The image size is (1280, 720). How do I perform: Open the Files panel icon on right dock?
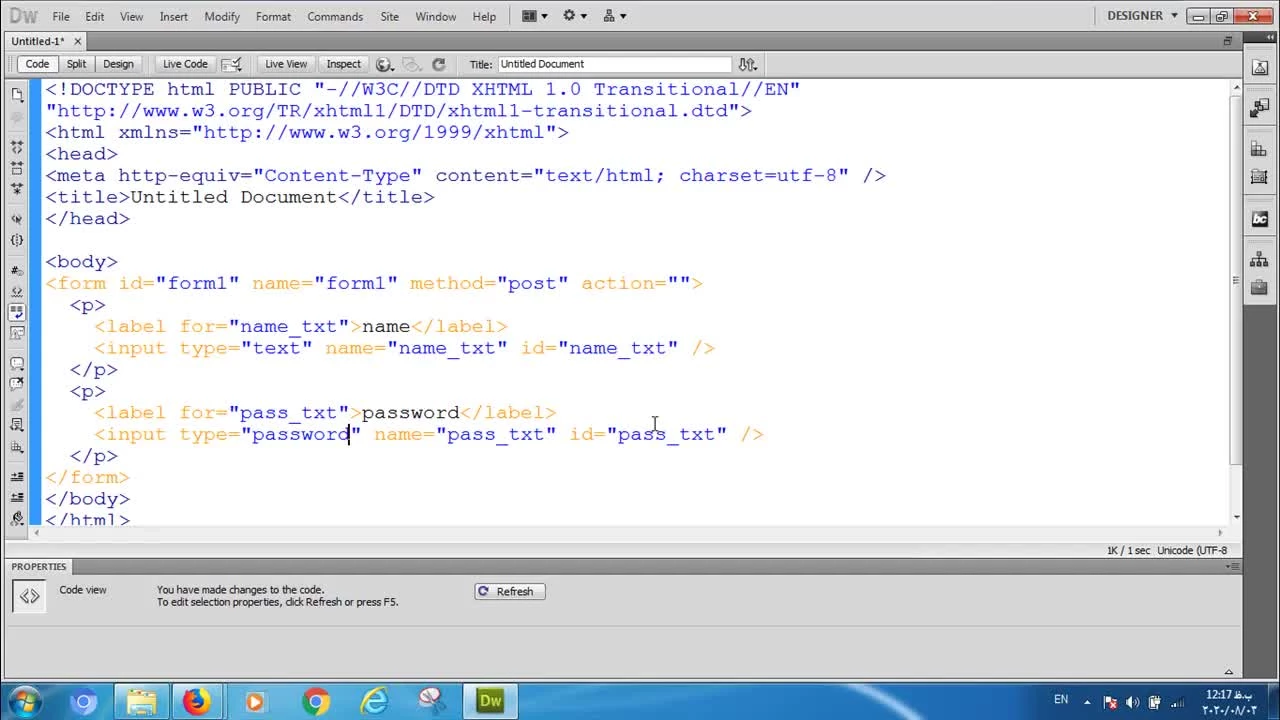pos(1260,260)
